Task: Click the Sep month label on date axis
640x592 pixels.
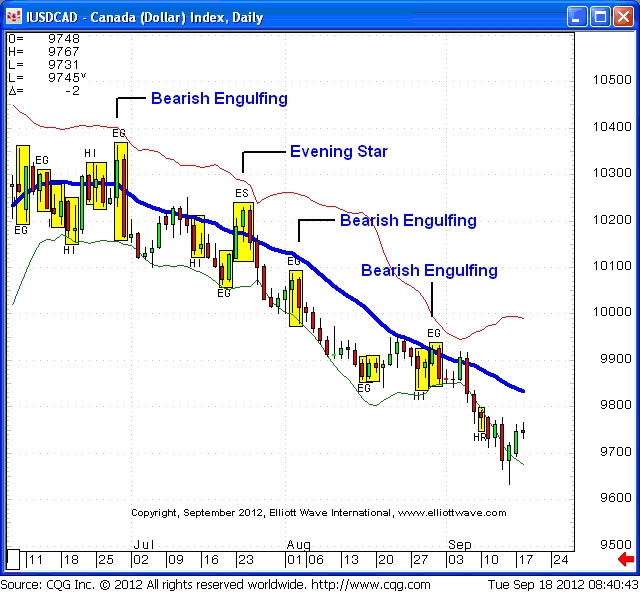Action: coord(460,545)
